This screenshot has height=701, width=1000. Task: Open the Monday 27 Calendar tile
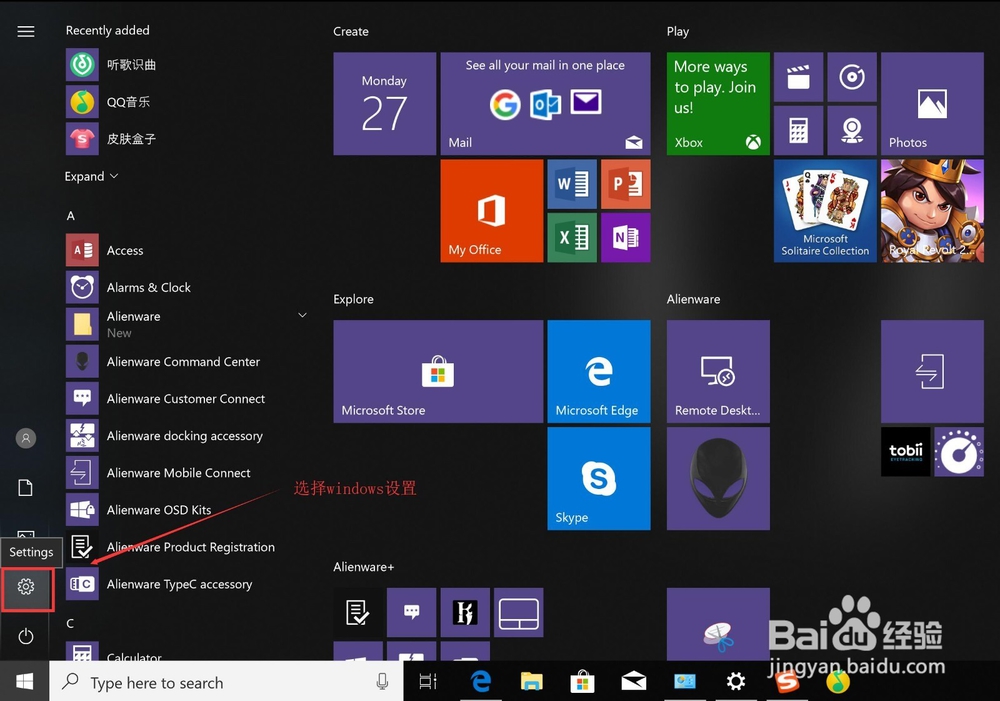pyautogui.click(x=385, y=103)
